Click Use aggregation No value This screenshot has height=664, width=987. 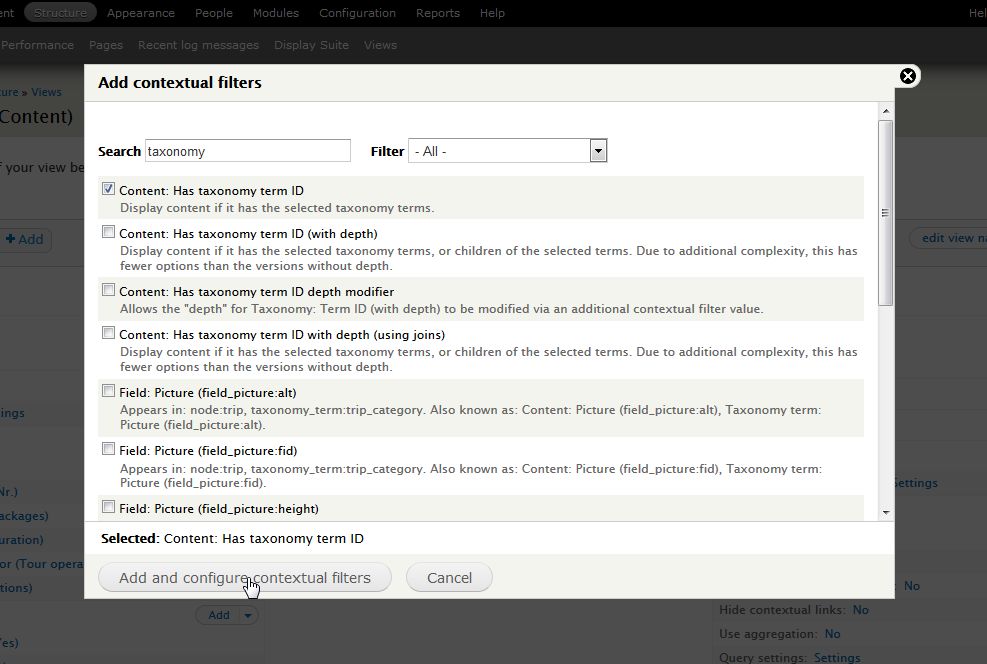pos(832,633)
